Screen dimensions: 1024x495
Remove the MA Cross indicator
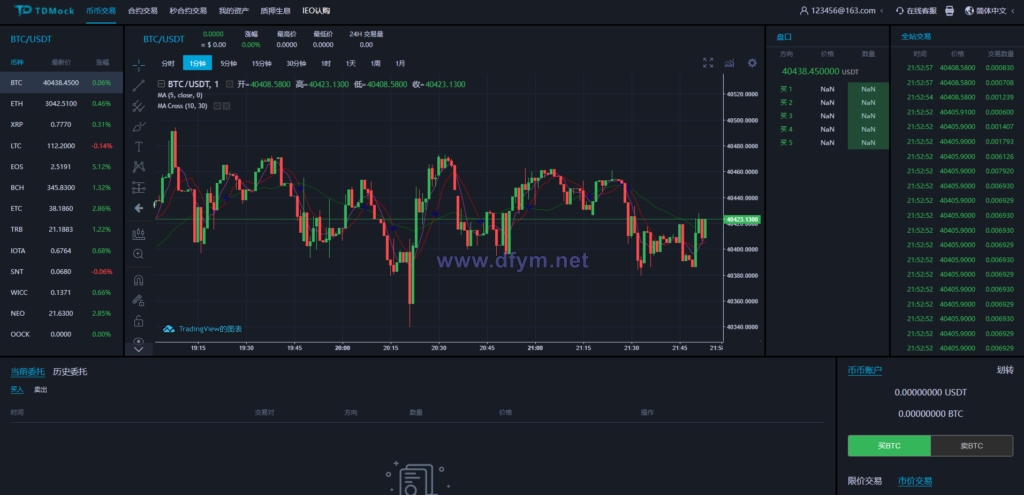(226, 105)
